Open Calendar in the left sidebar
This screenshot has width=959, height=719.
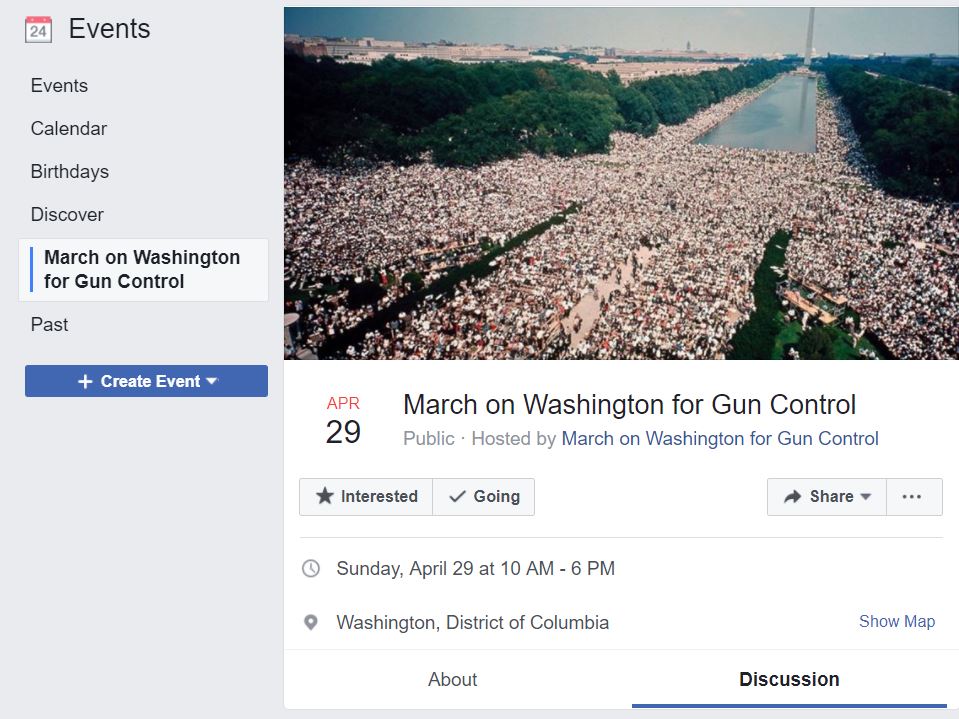coord(69,128)
